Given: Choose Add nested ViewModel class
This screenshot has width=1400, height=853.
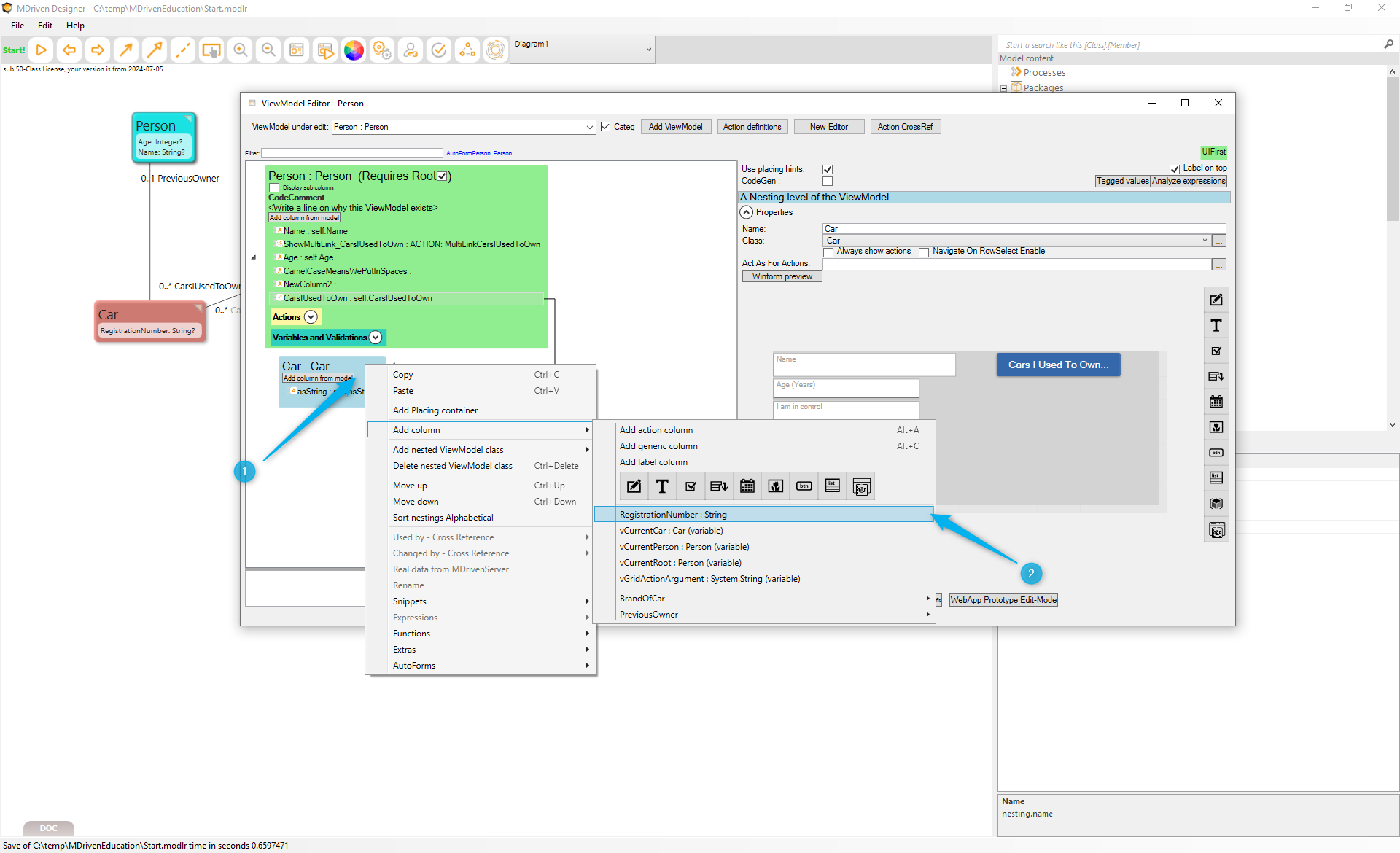Looking at the screenshot, I should 448,450.
